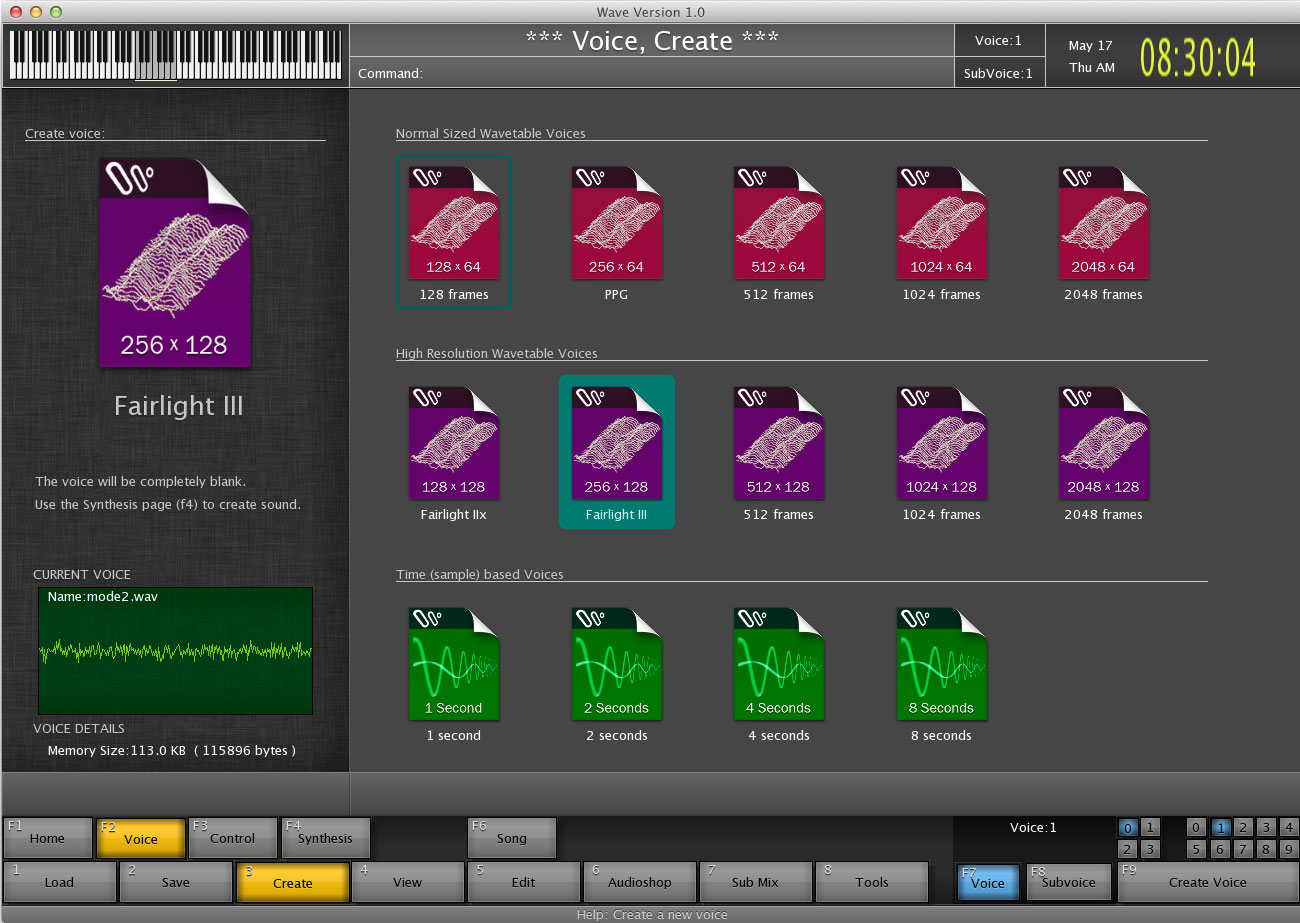Choose the 256 x 64 PPG voice
This screenshot has width=1300, height=923.
pos(616,232)
